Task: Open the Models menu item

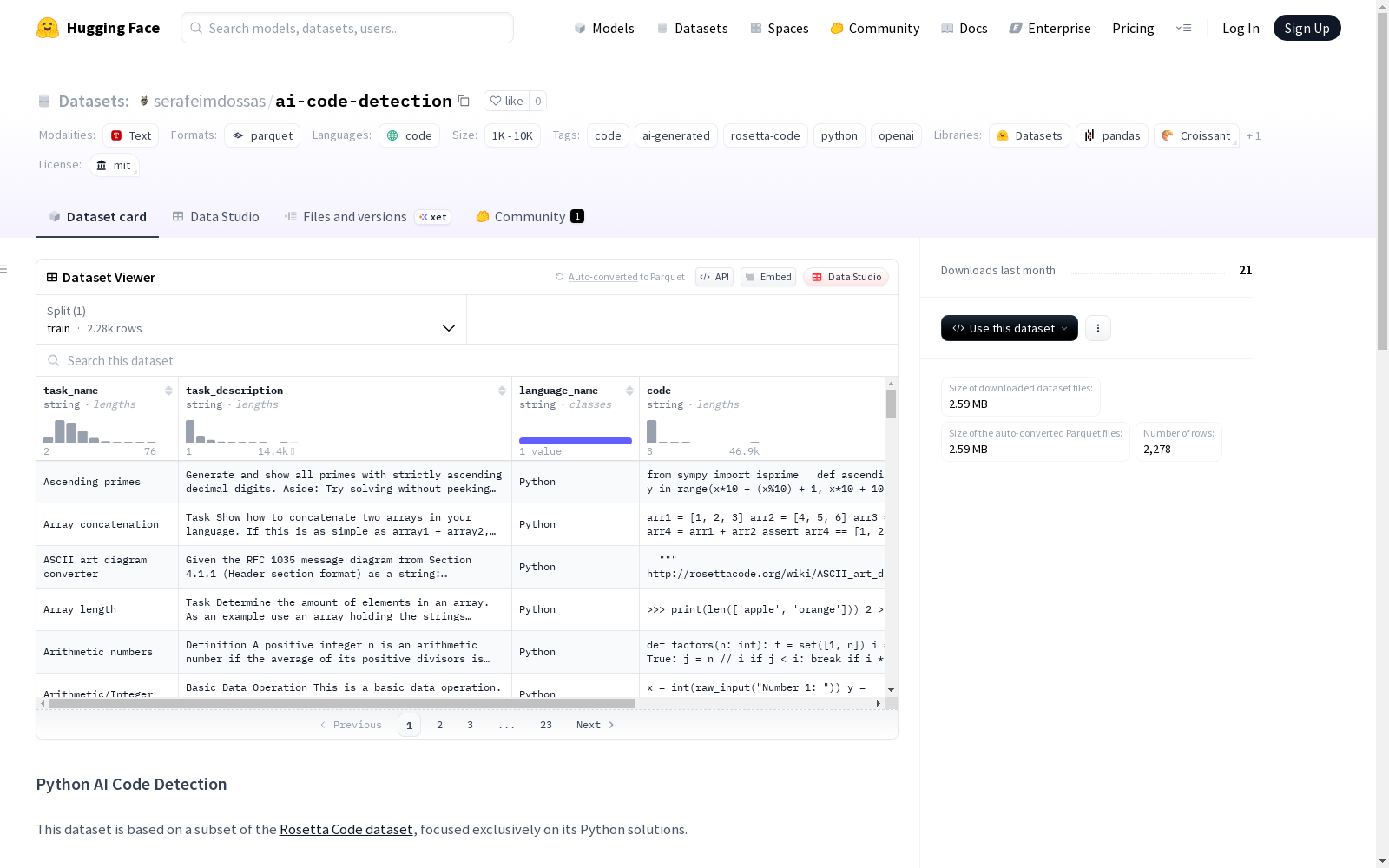Action: pos(604,28)
